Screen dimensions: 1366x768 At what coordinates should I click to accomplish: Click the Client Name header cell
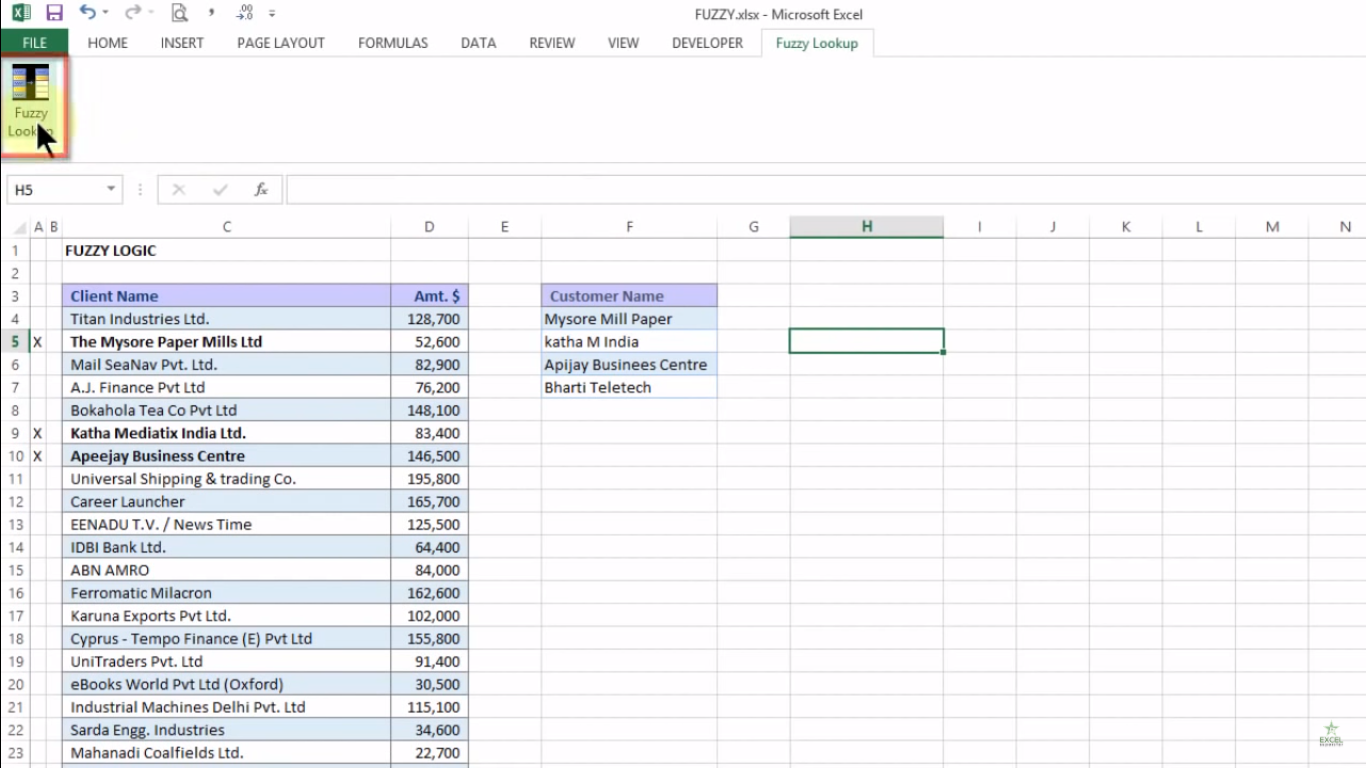(227, 296)
